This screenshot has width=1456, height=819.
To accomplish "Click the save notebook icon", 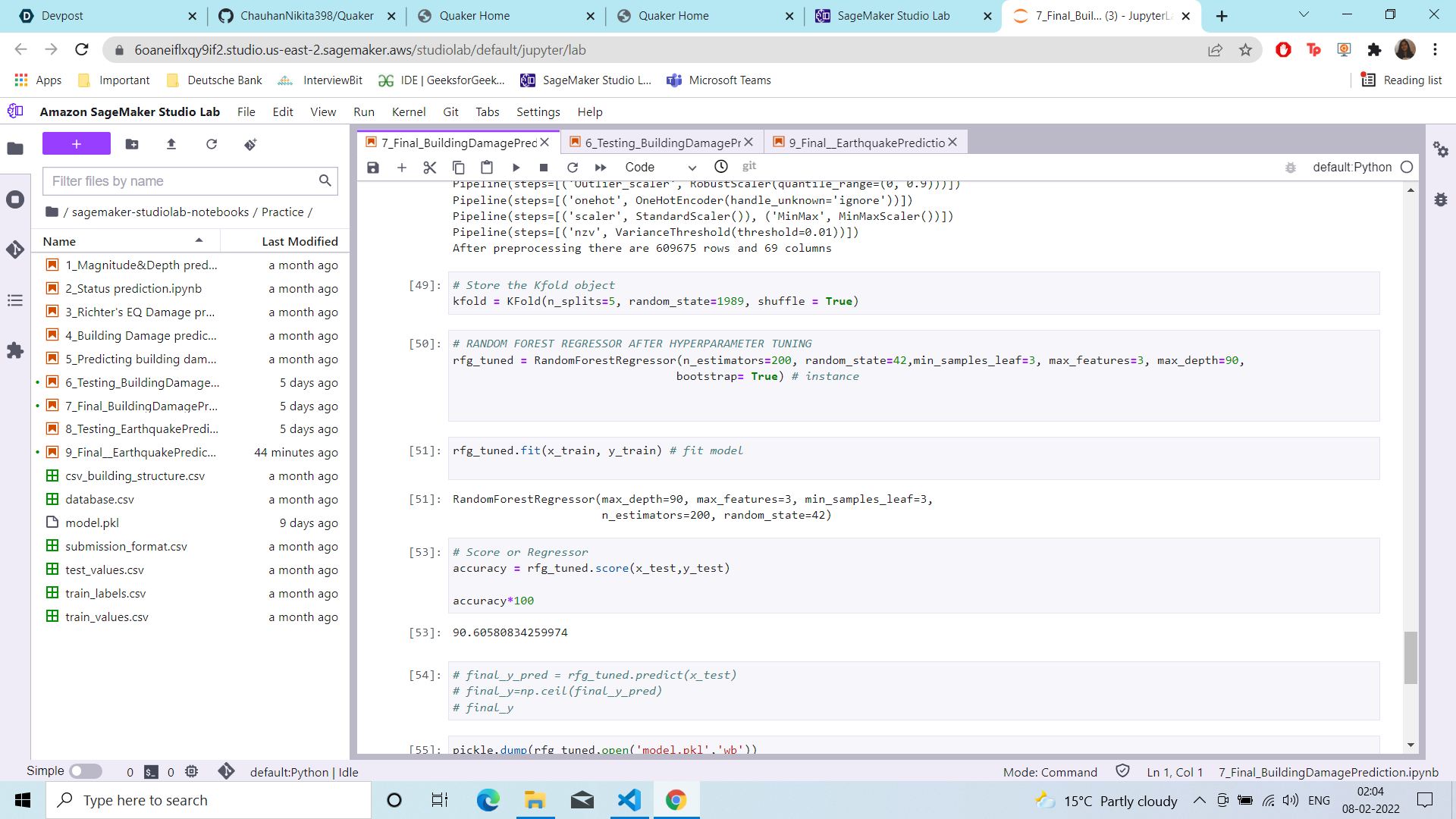I will point(373,168).
